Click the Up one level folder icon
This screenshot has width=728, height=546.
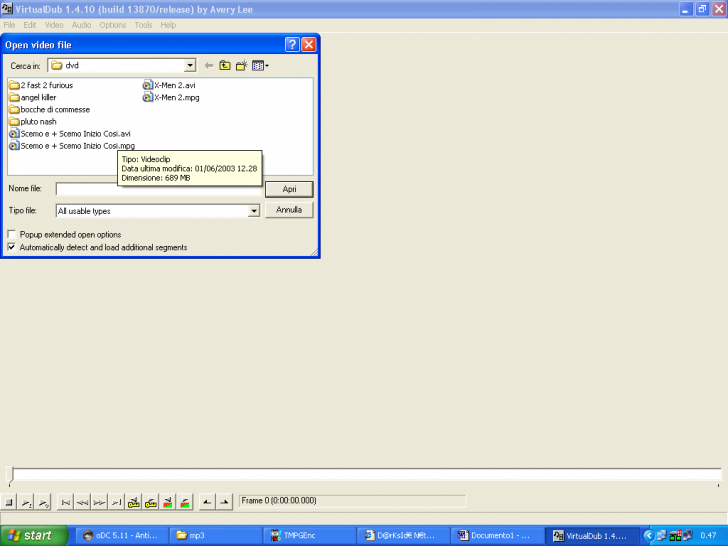225,65
